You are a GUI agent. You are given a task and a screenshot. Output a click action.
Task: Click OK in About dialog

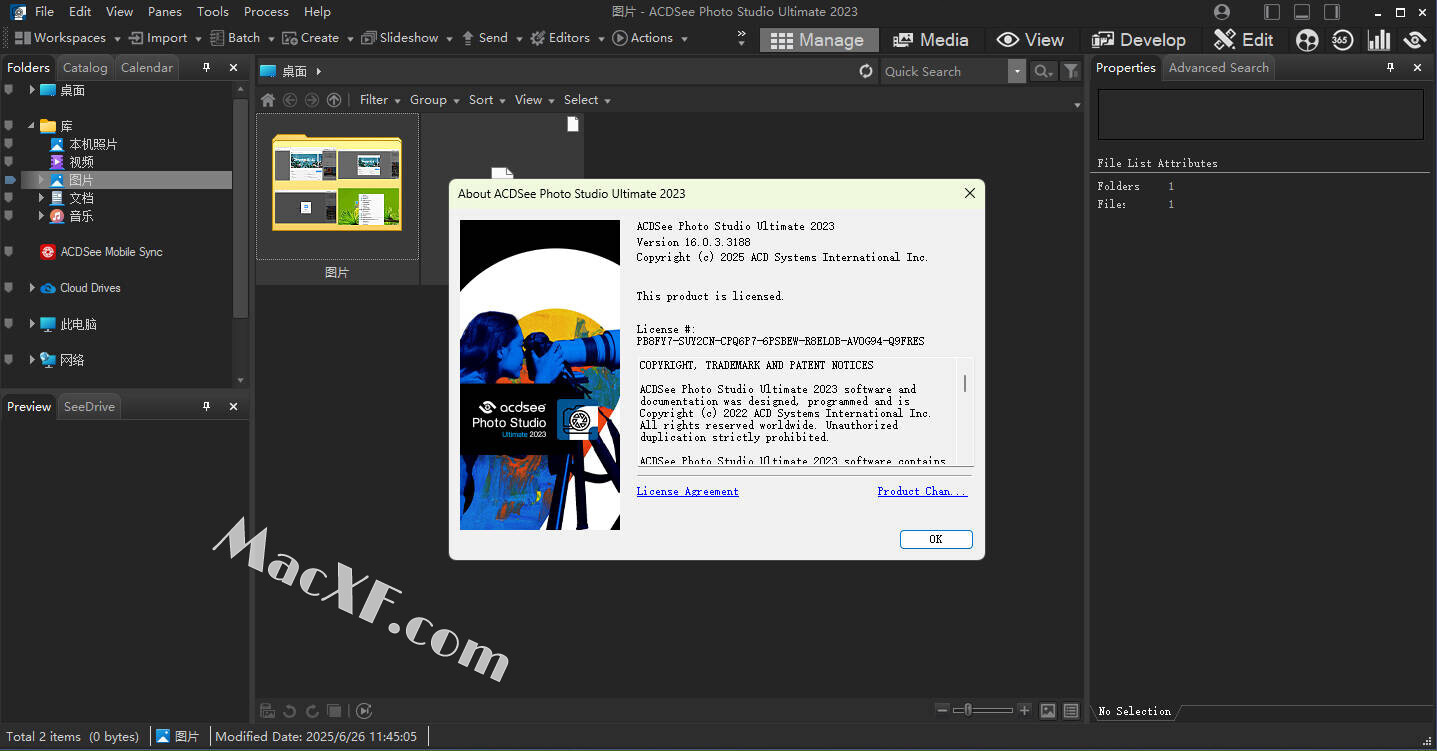[x=936, y=539]
